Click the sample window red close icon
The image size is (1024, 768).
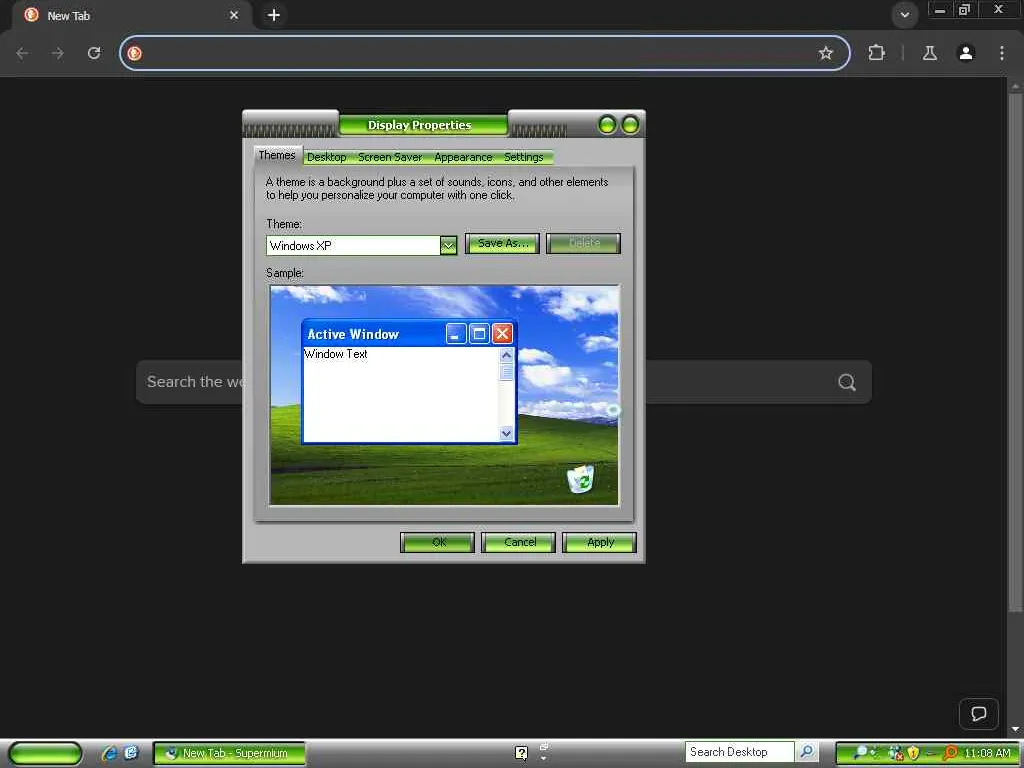(x=502, y=334)
